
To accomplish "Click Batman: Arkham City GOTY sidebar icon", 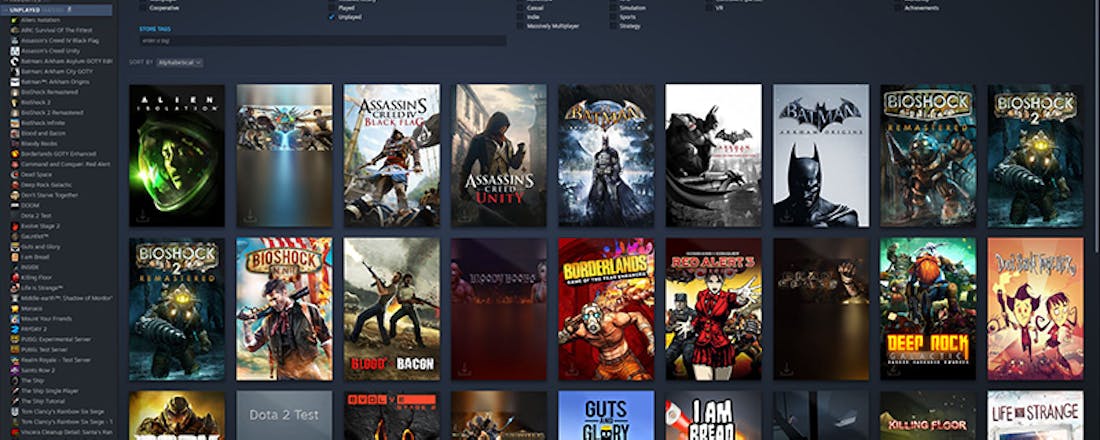I will [x=14, y=71].
